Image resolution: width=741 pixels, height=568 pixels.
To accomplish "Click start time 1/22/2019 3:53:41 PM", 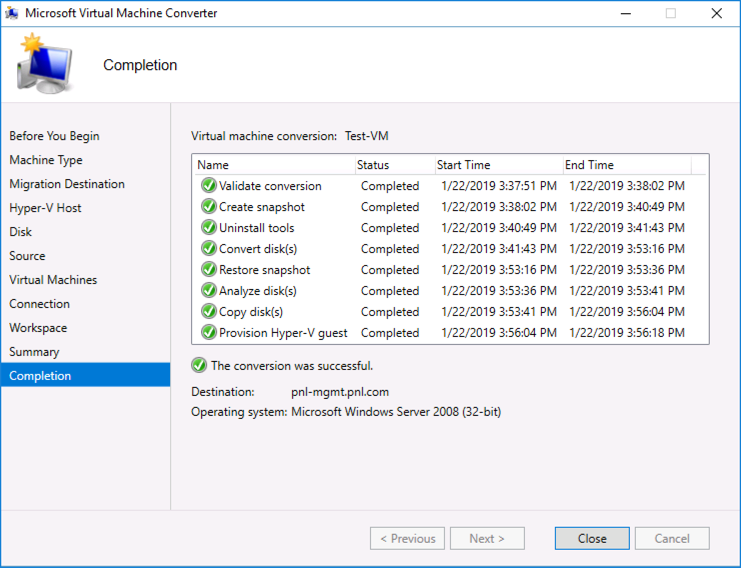I will click(x=499, y=311).
